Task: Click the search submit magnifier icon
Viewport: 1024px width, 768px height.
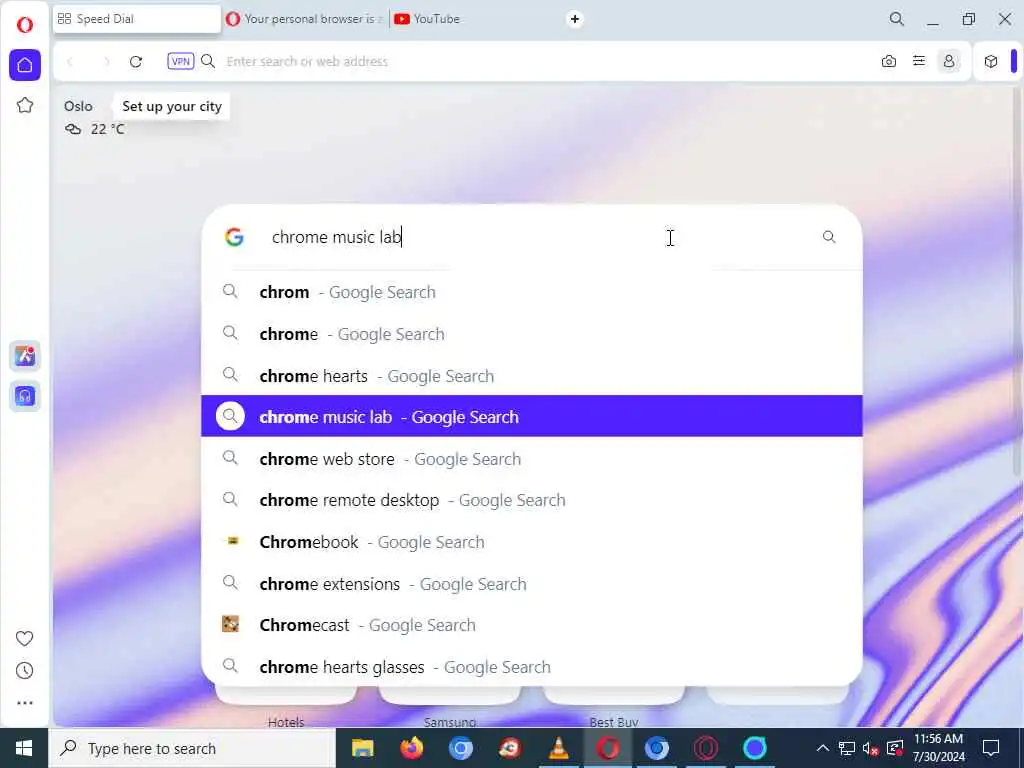Action: 829,237
